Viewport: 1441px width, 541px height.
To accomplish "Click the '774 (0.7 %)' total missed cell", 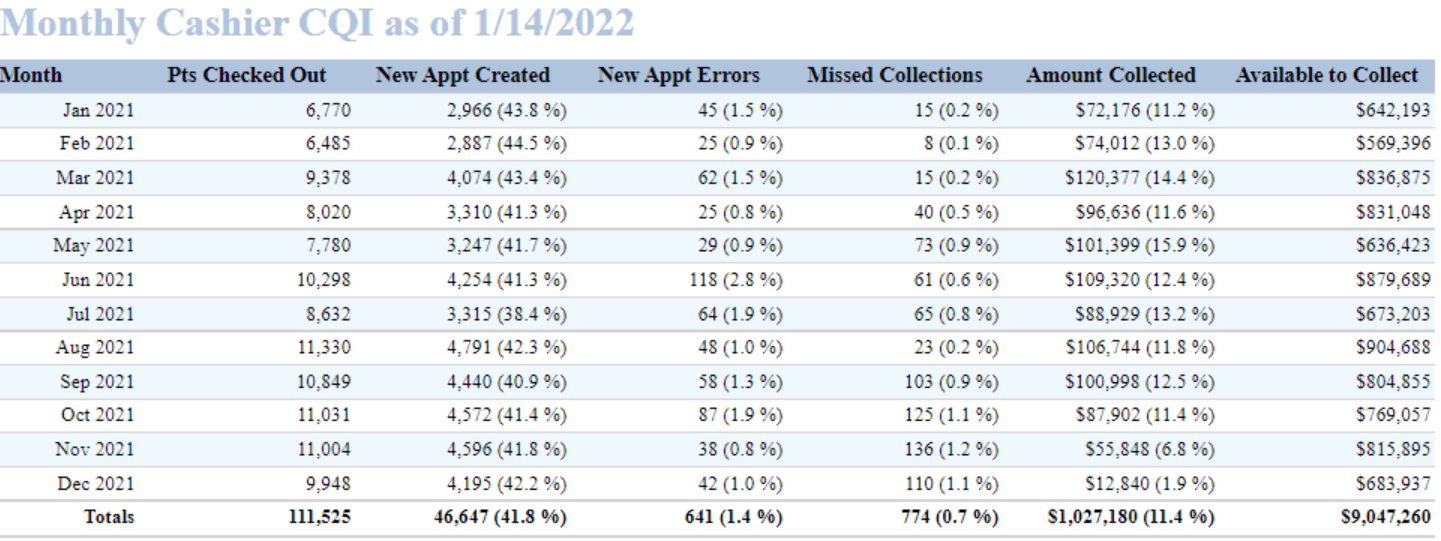I will tap(950, 518).
